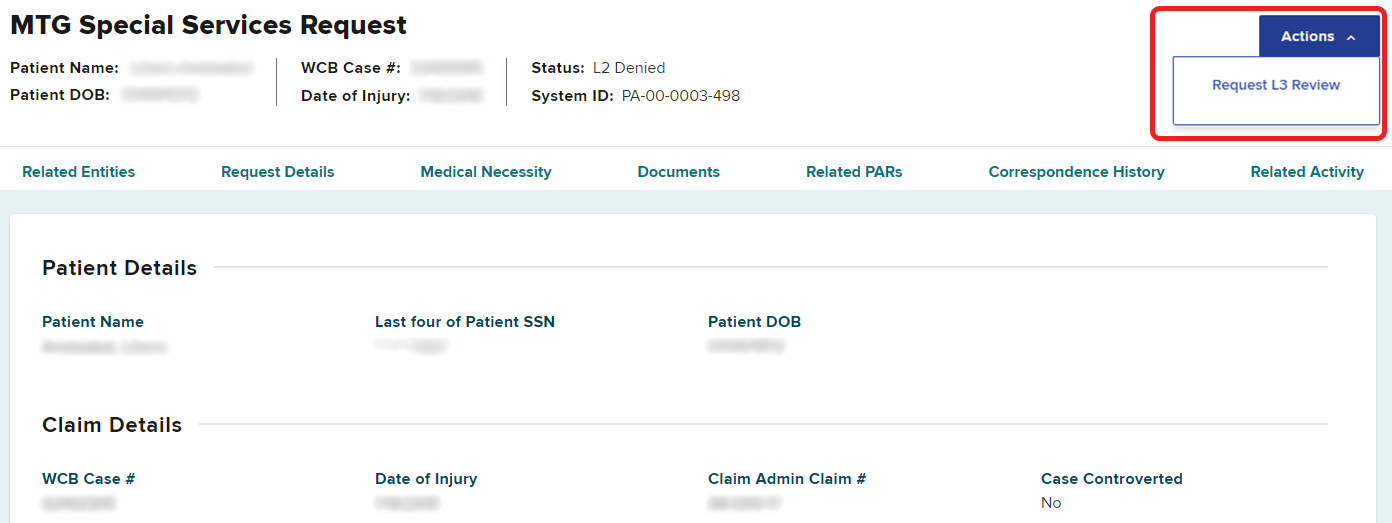The width and height of the screenshot is (1392, 523).
Task: Switch to the Related Activity tab
Action: (1306, 172)
